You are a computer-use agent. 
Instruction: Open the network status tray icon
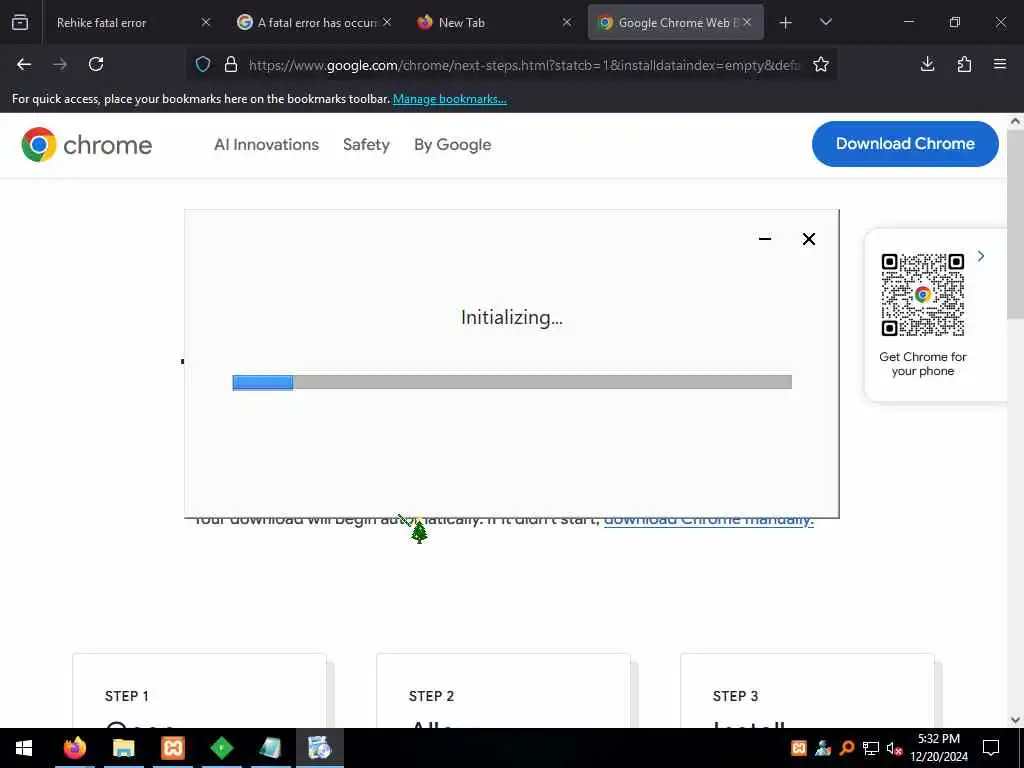click(871, 748)
